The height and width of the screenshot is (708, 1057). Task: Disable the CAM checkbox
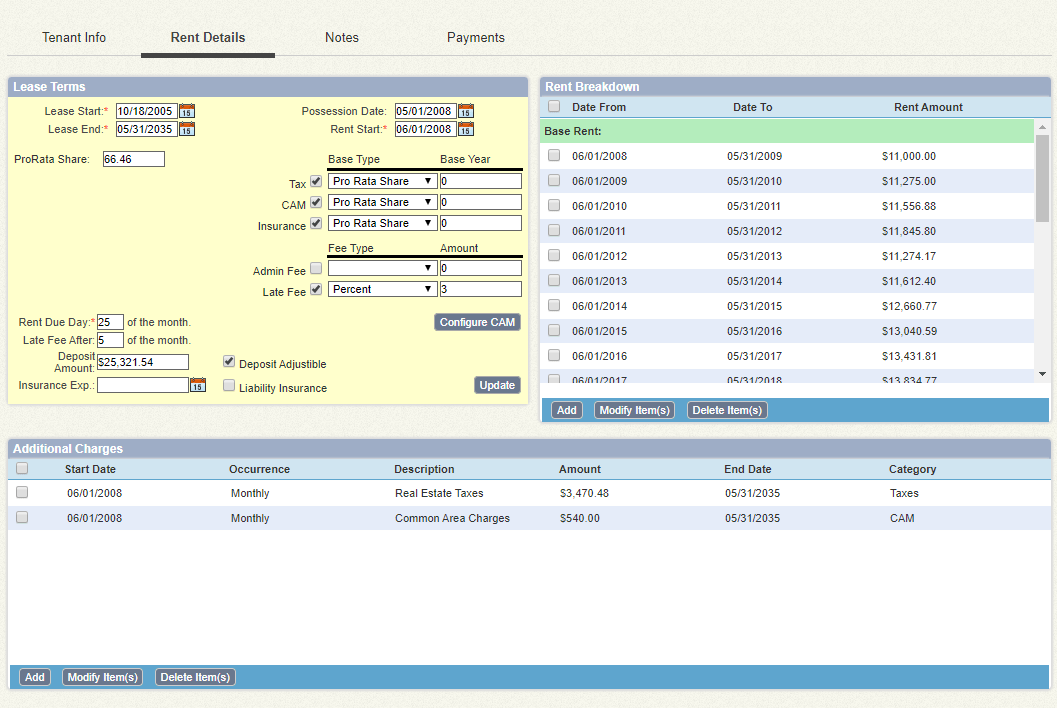tap(316, 203)
